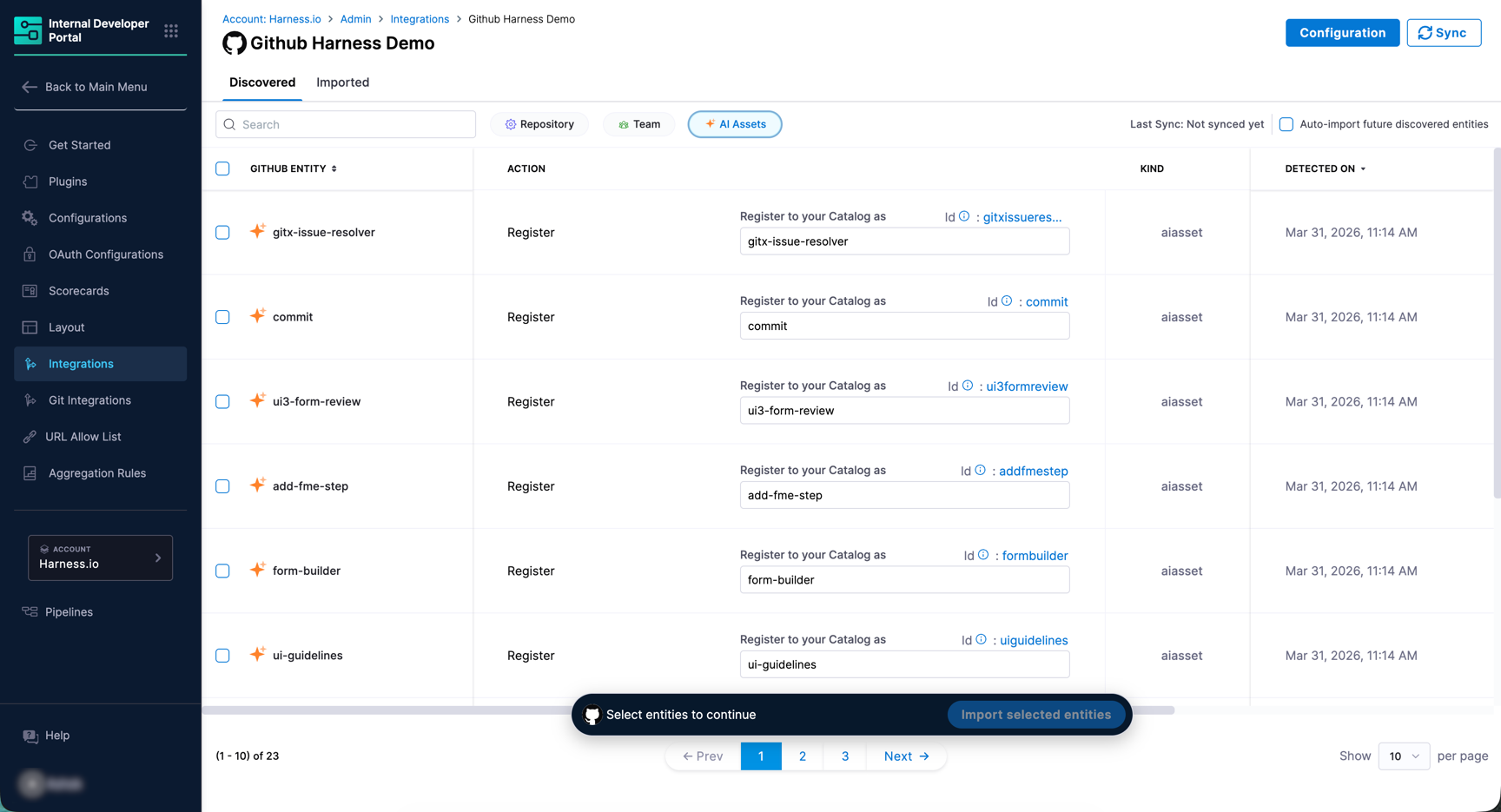Switch to the Imported tab
Screen dimensions: 1501x812
342,83
